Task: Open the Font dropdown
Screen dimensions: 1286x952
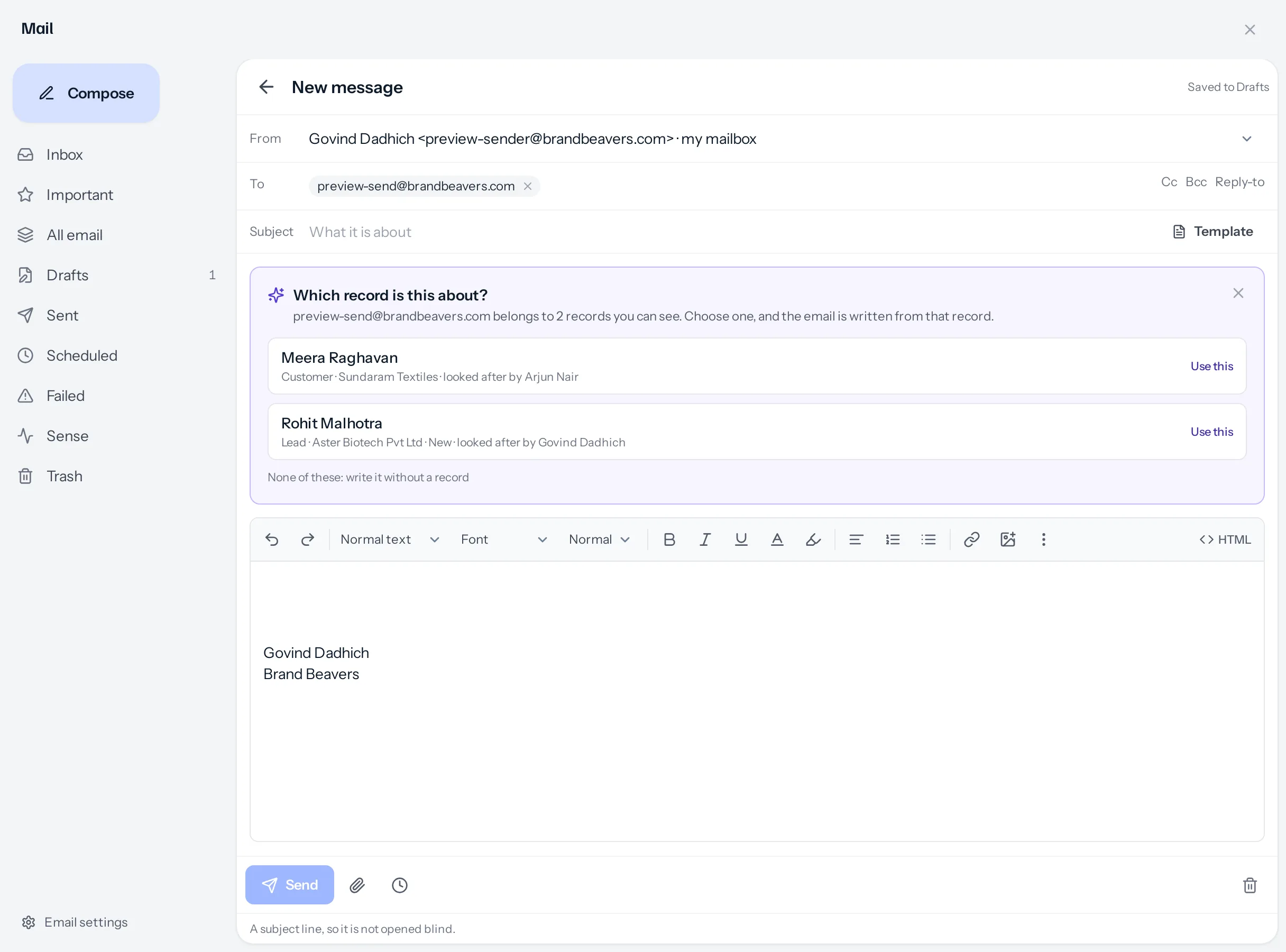Action: 503,539
